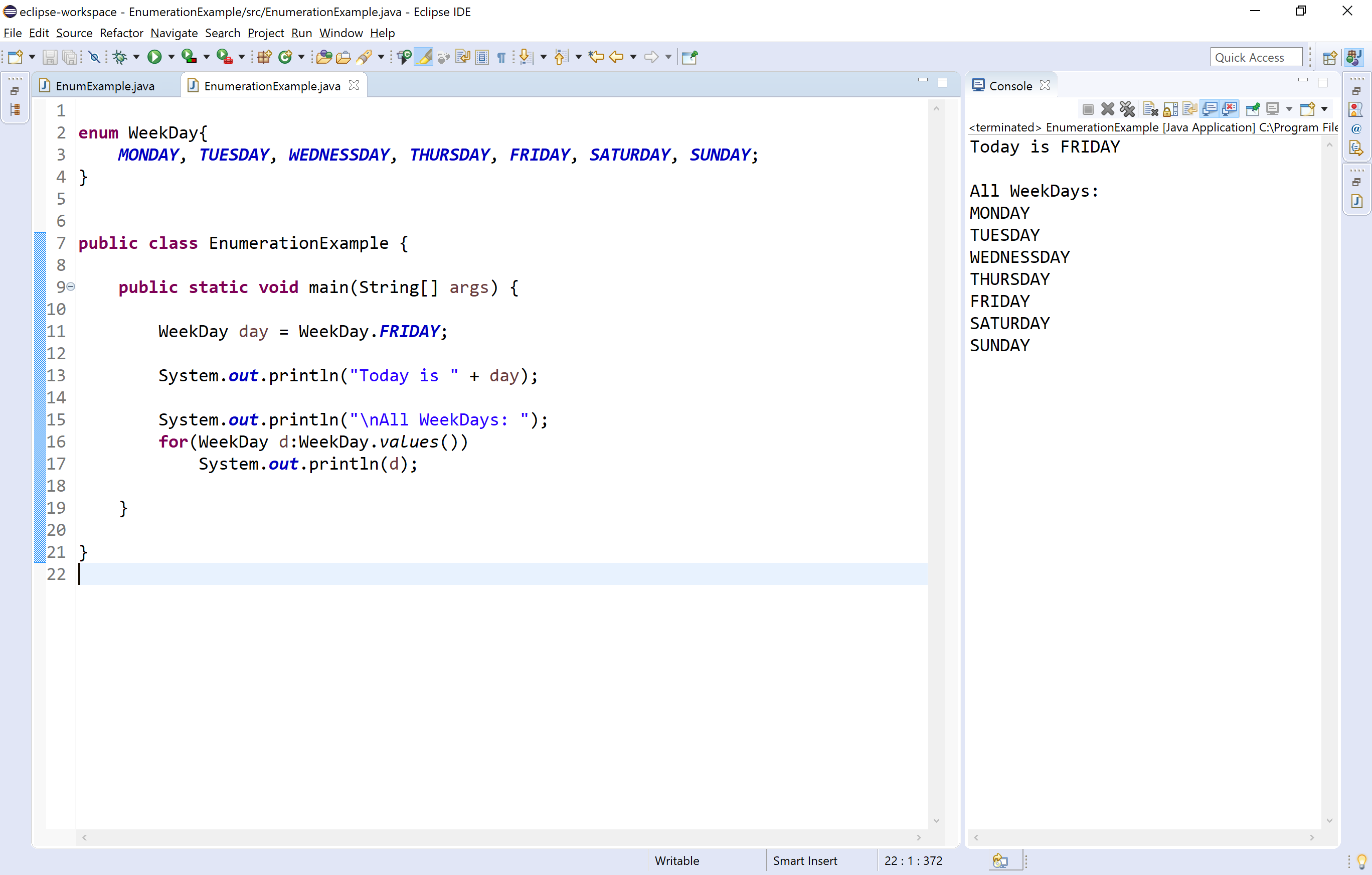This screenshot has width=1372, height=875.
Task: Open the Debug tool in the toolbar
Action: coord(120,56)
